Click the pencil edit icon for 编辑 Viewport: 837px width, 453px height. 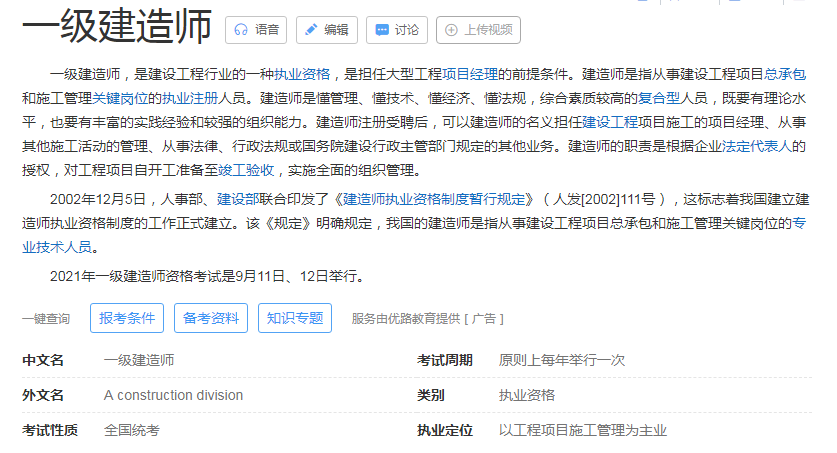pos(311,30)
